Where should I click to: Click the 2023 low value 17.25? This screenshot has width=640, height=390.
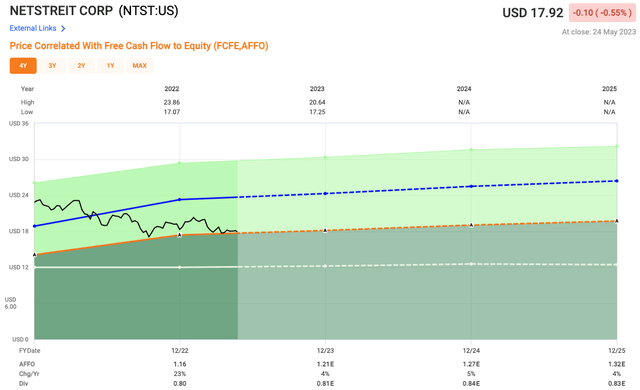coord(317,112)
